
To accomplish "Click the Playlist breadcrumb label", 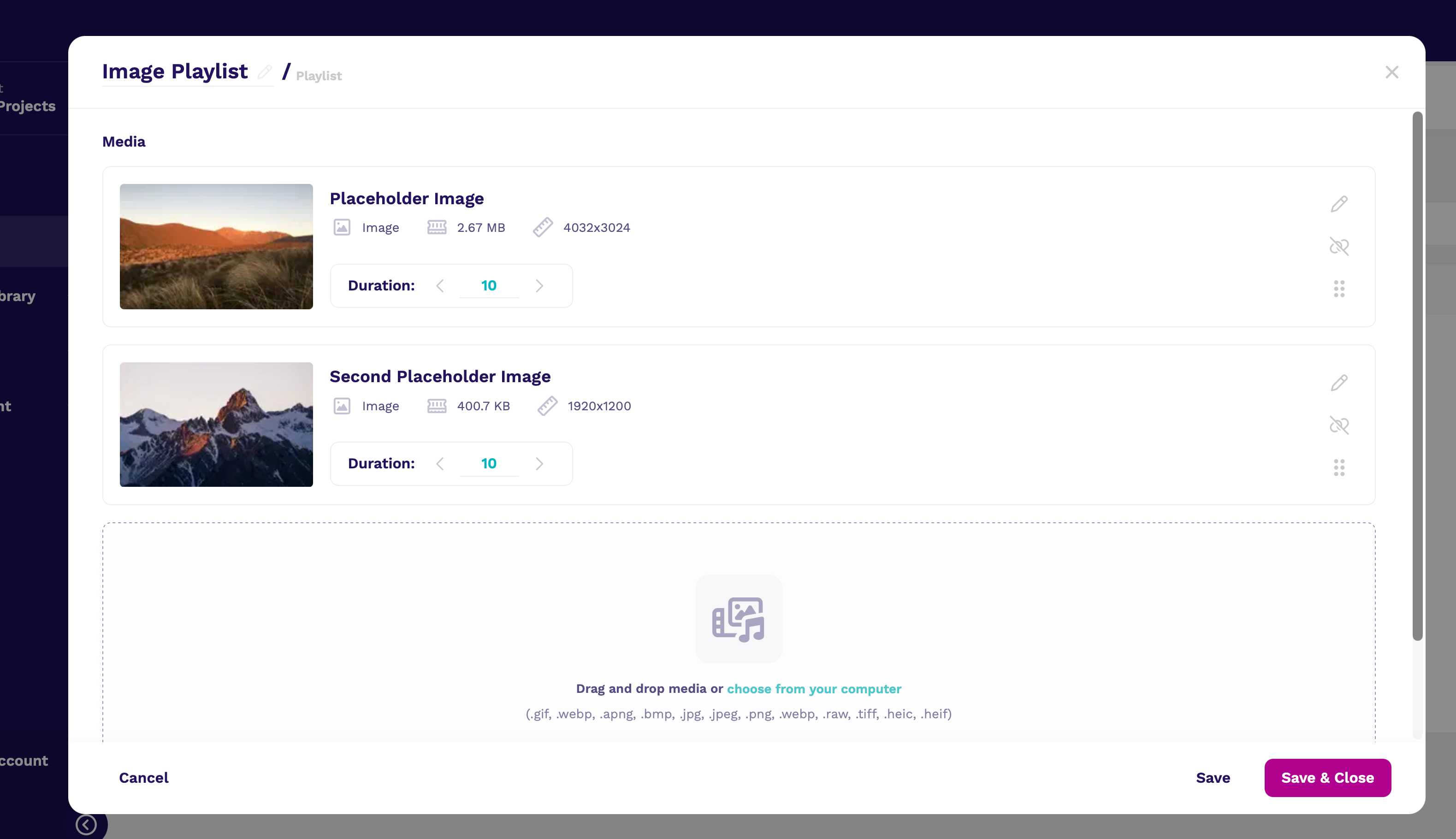I will tap(319, 76).
